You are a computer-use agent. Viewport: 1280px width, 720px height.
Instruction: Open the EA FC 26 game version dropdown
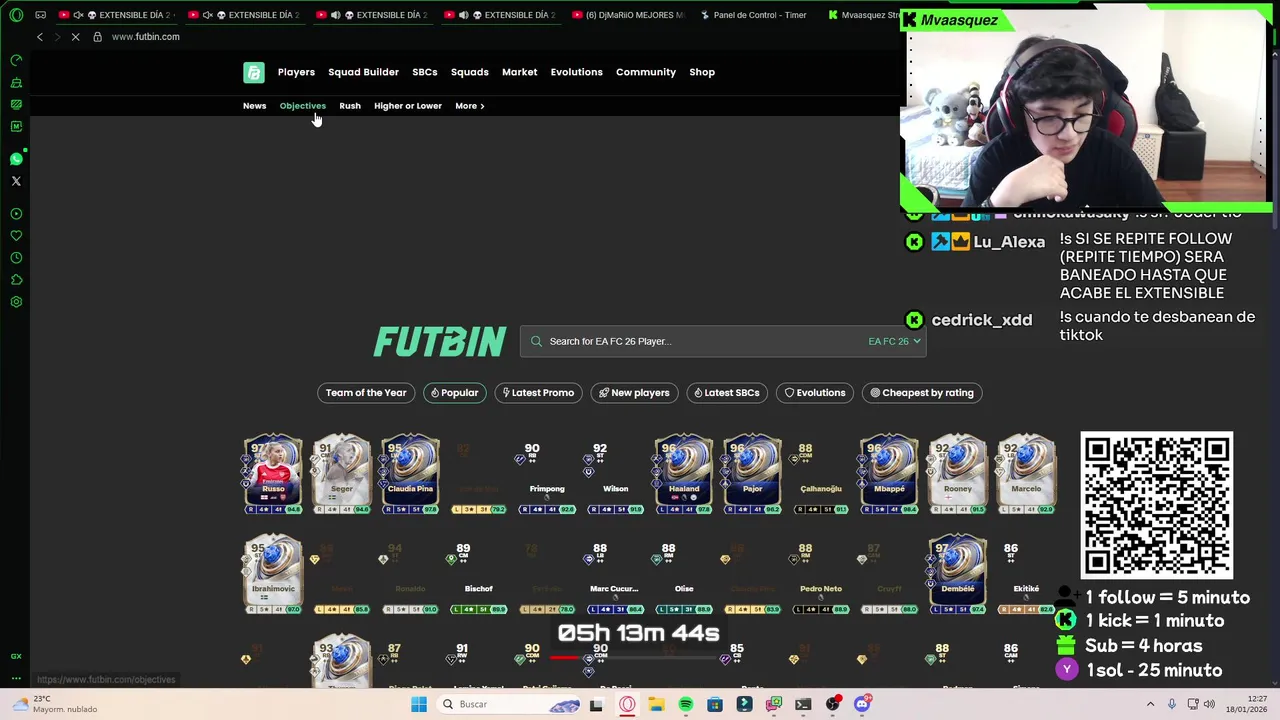coord(894,341)
